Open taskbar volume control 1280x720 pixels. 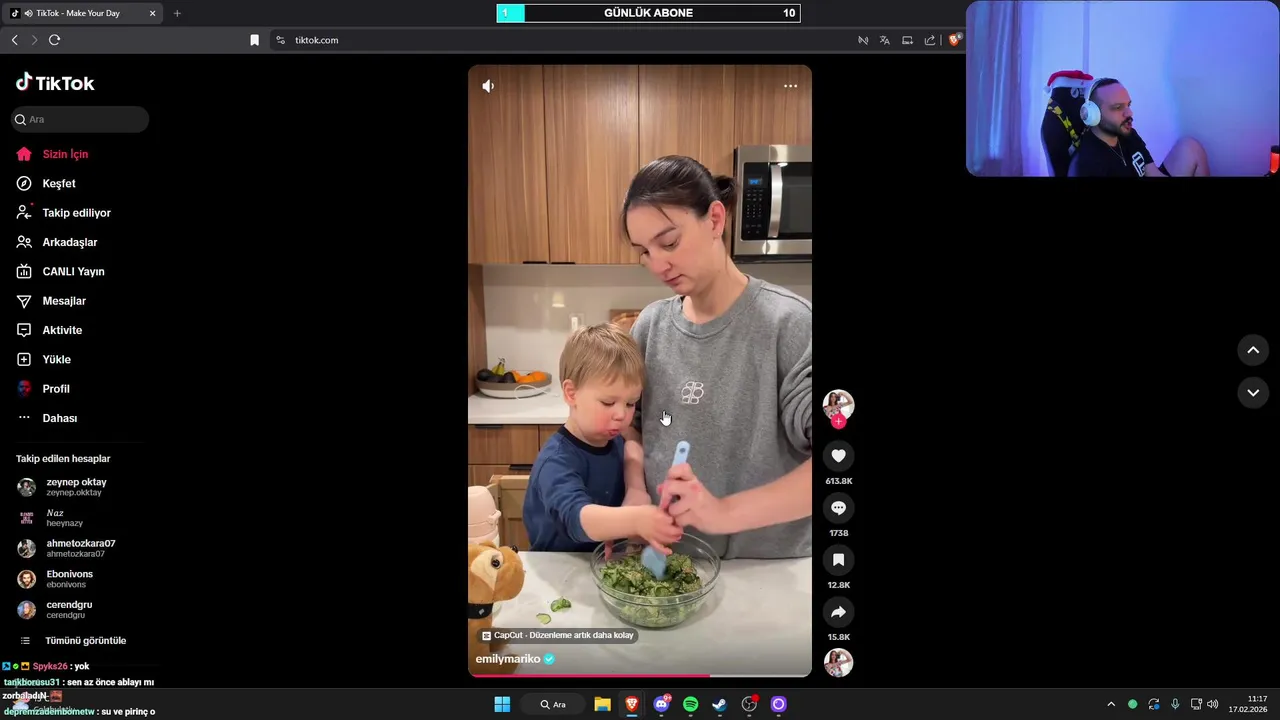1213,704
